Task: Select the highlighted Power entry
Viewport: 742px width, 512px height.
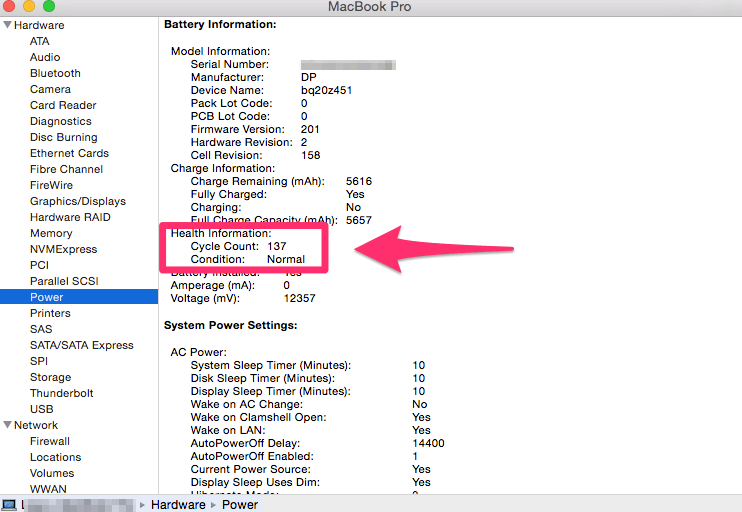Action: (79, 297)
